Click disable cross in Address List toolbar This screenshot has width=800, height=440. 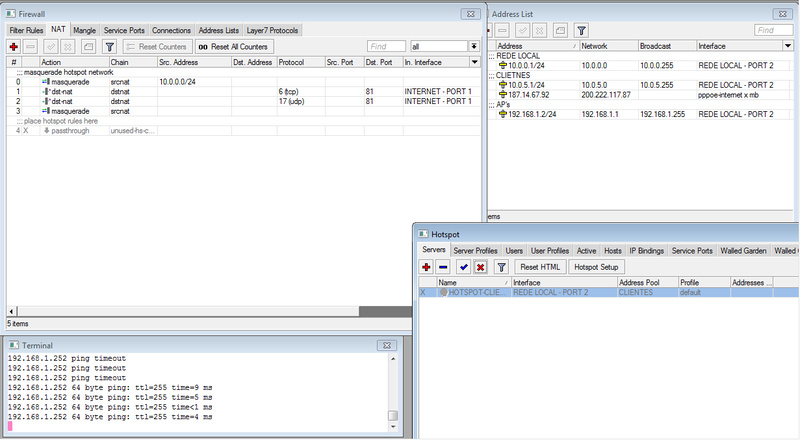coord(539,31)
